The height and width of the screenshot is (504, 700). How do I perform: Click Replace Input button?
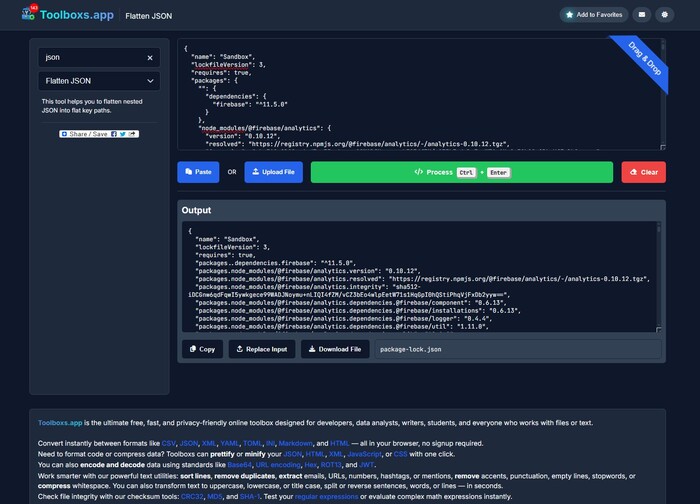[x=262, y=349]
